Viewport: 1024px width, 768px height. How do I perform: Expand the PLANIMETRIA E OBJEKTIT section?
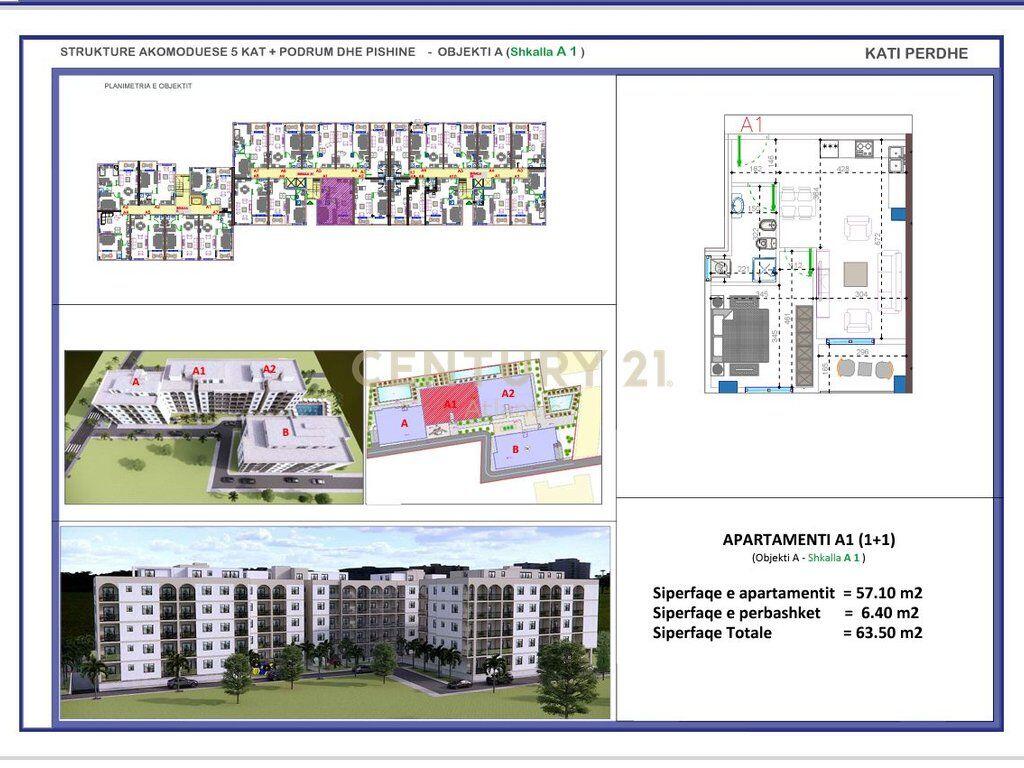[146, 88]
